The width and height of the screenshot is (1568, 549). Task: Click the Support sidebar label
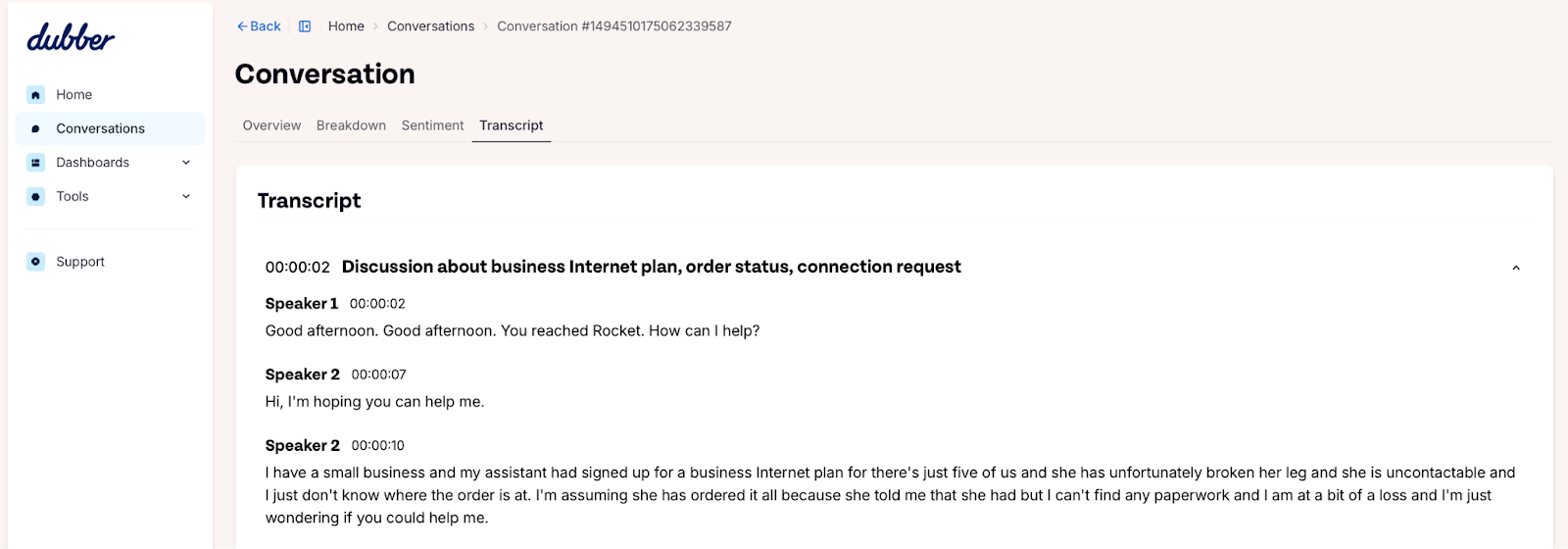click(x=80, y=262)
